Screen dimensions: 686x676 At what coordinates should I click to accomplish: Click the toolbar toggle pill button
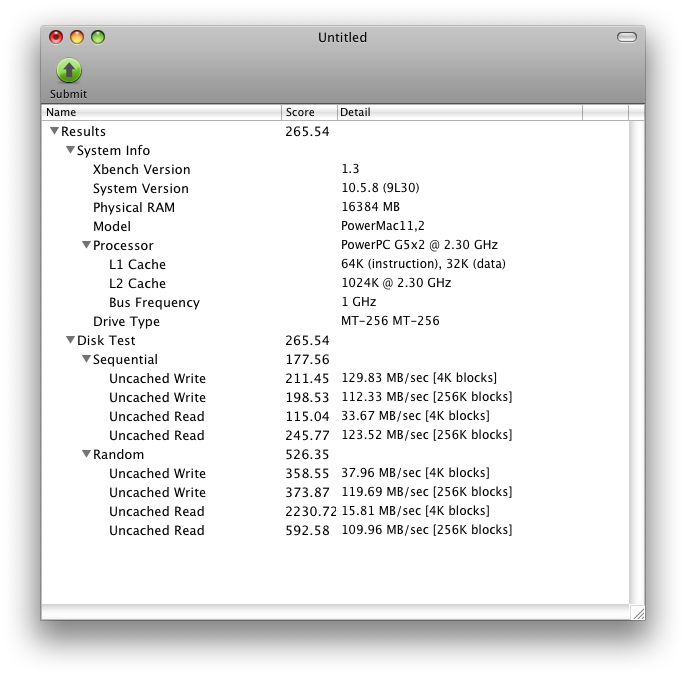[x=626, y=37]
